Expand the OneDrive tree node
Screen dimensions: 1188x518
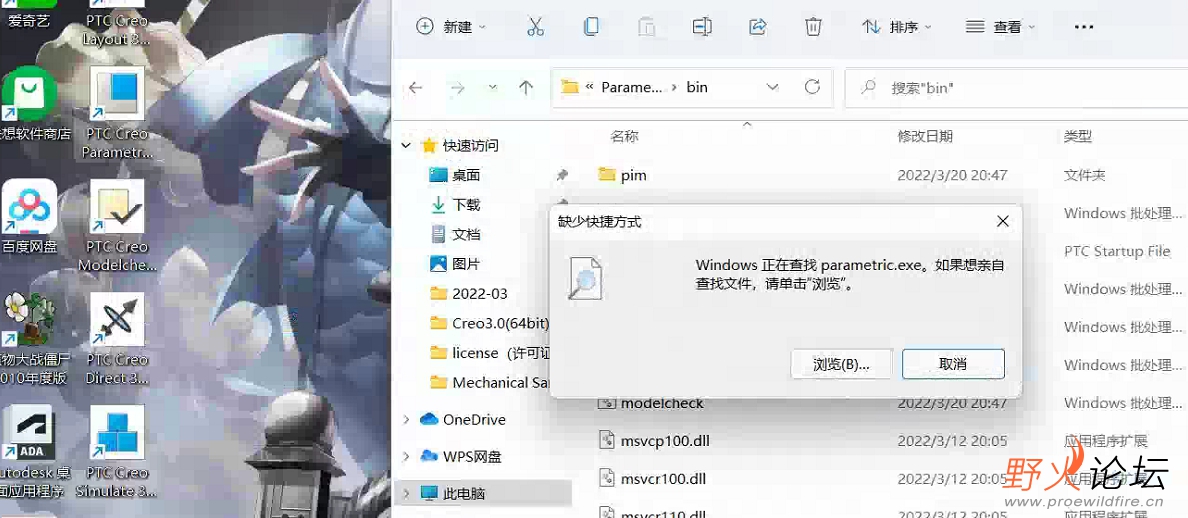pyautogui.click(x=406, y=420)
